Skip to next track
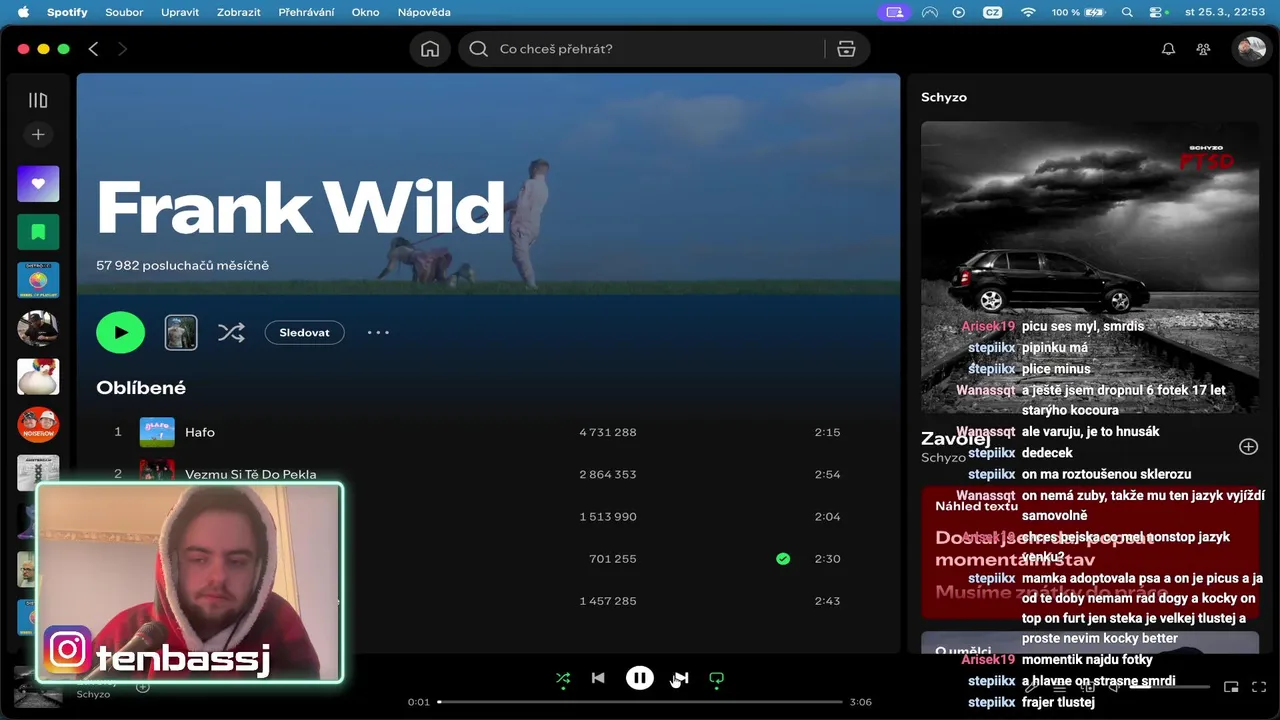 pyautogui.click(x=681, y=678)
